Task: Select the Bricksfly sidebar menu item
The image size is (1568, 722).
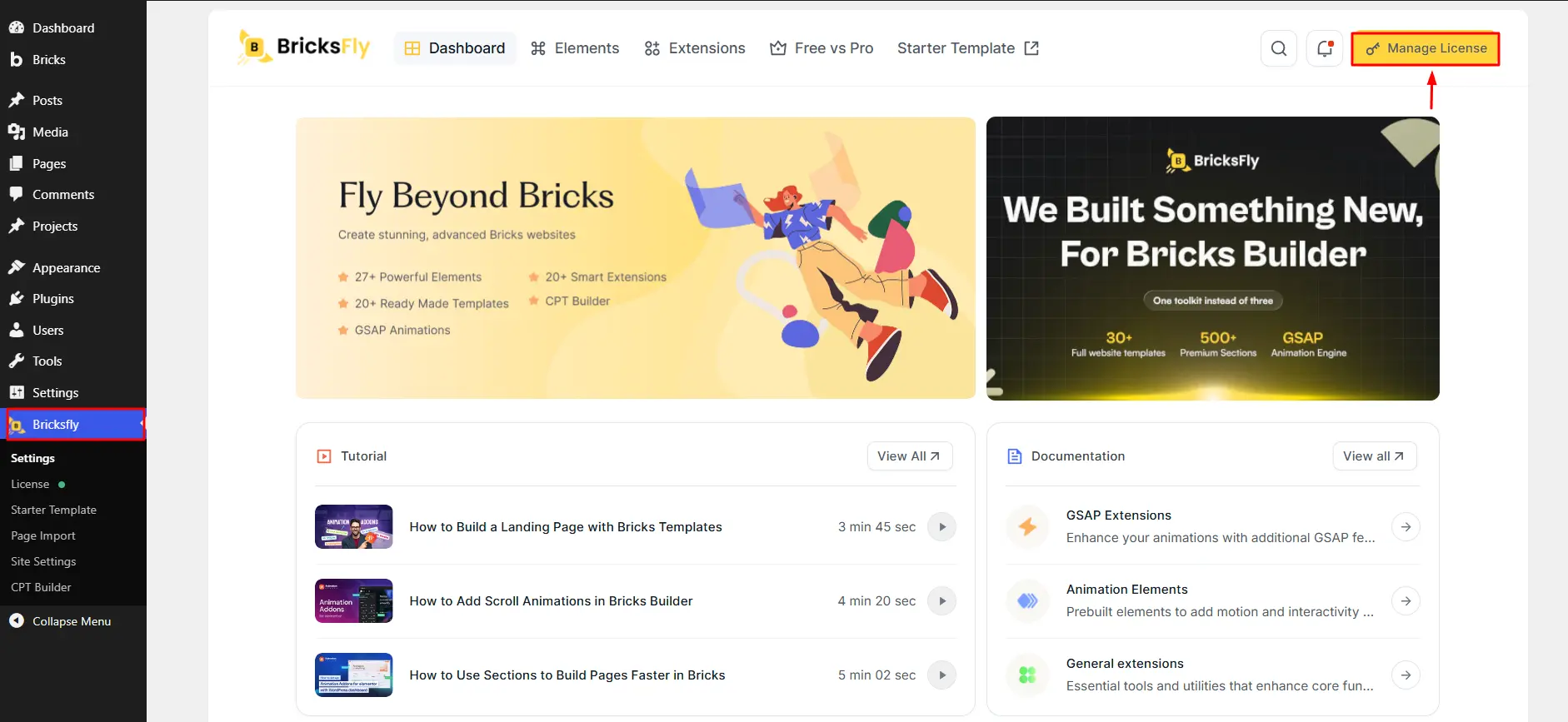Action: 75,424
